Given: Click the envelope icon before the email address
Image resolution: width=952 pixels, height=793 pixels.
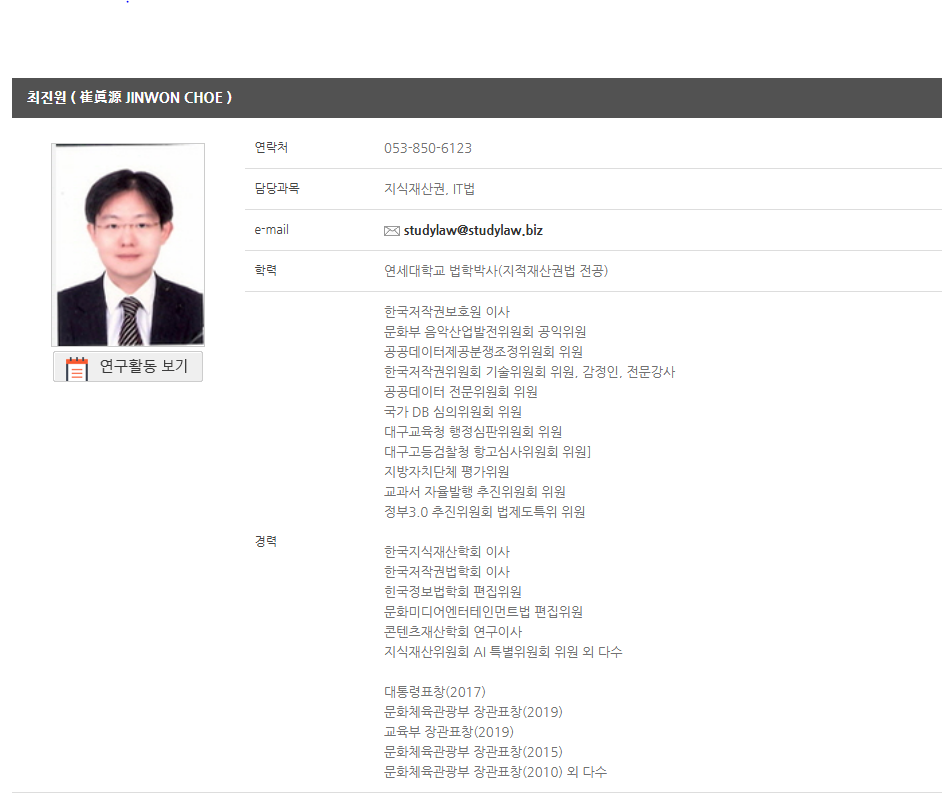Looking at the screenshot, I should [391, 231].
